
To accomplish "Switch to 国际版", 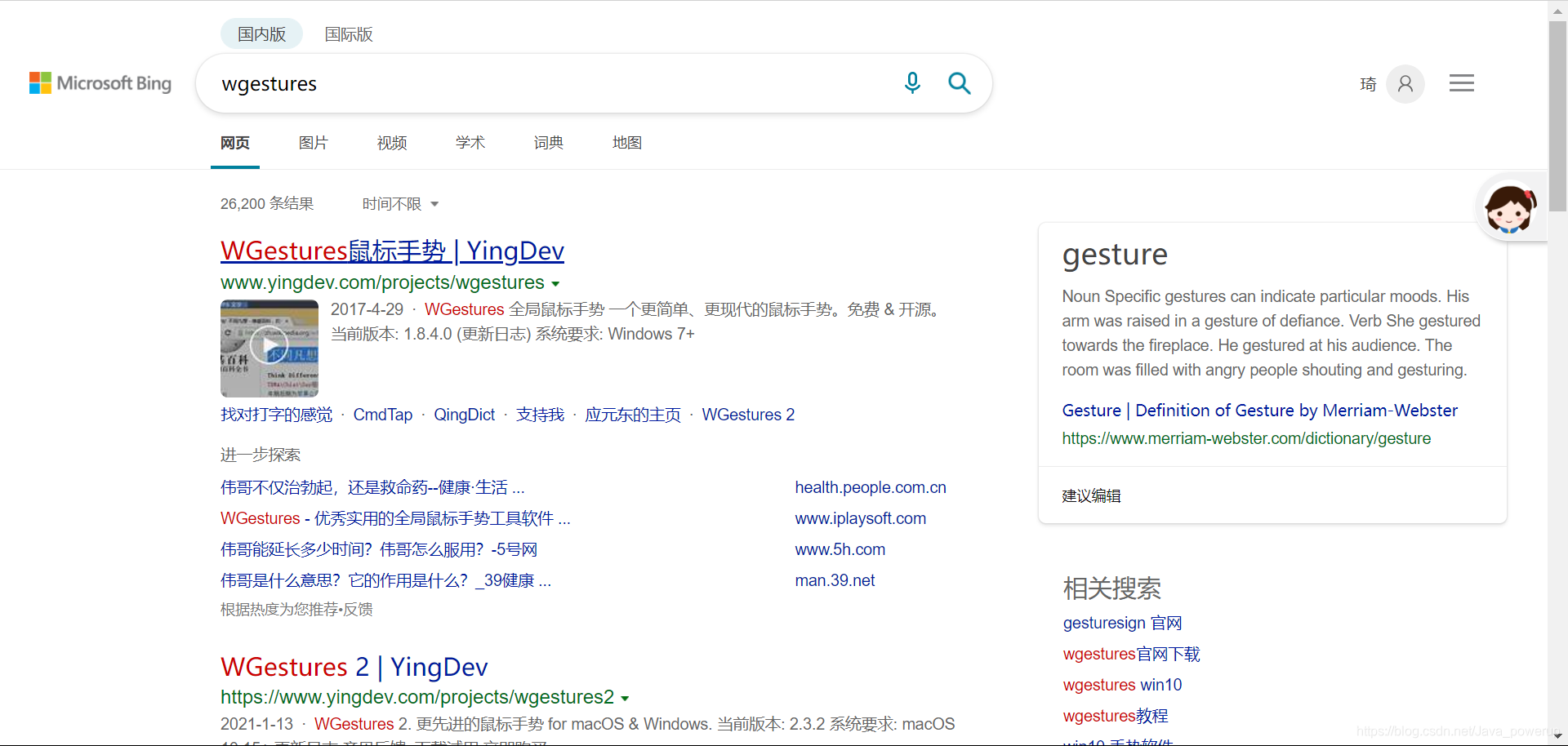I will pyautogui.click(x=349, y=34).
